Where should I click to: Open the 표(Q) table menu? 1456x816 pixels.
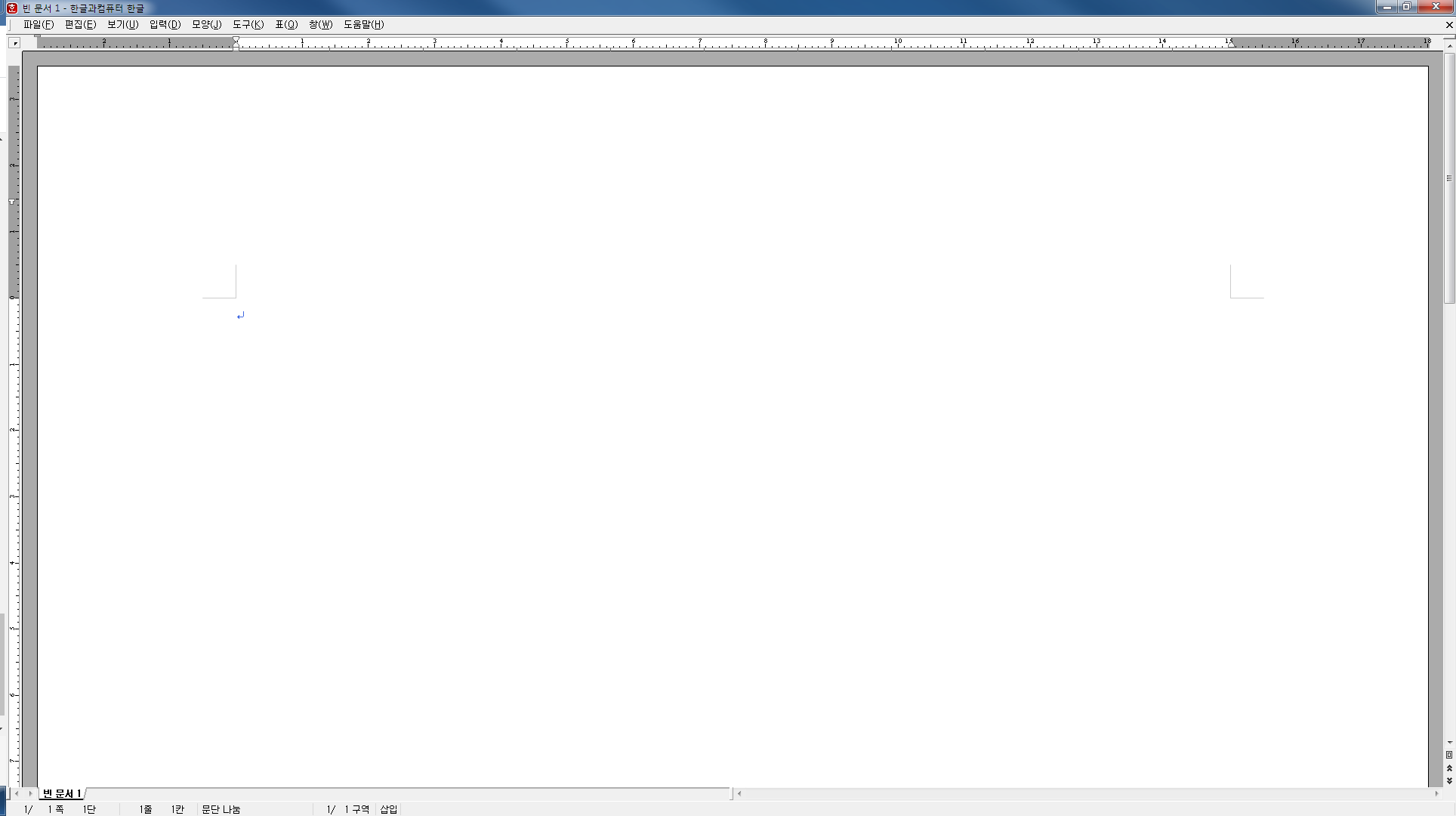[286, 24]
